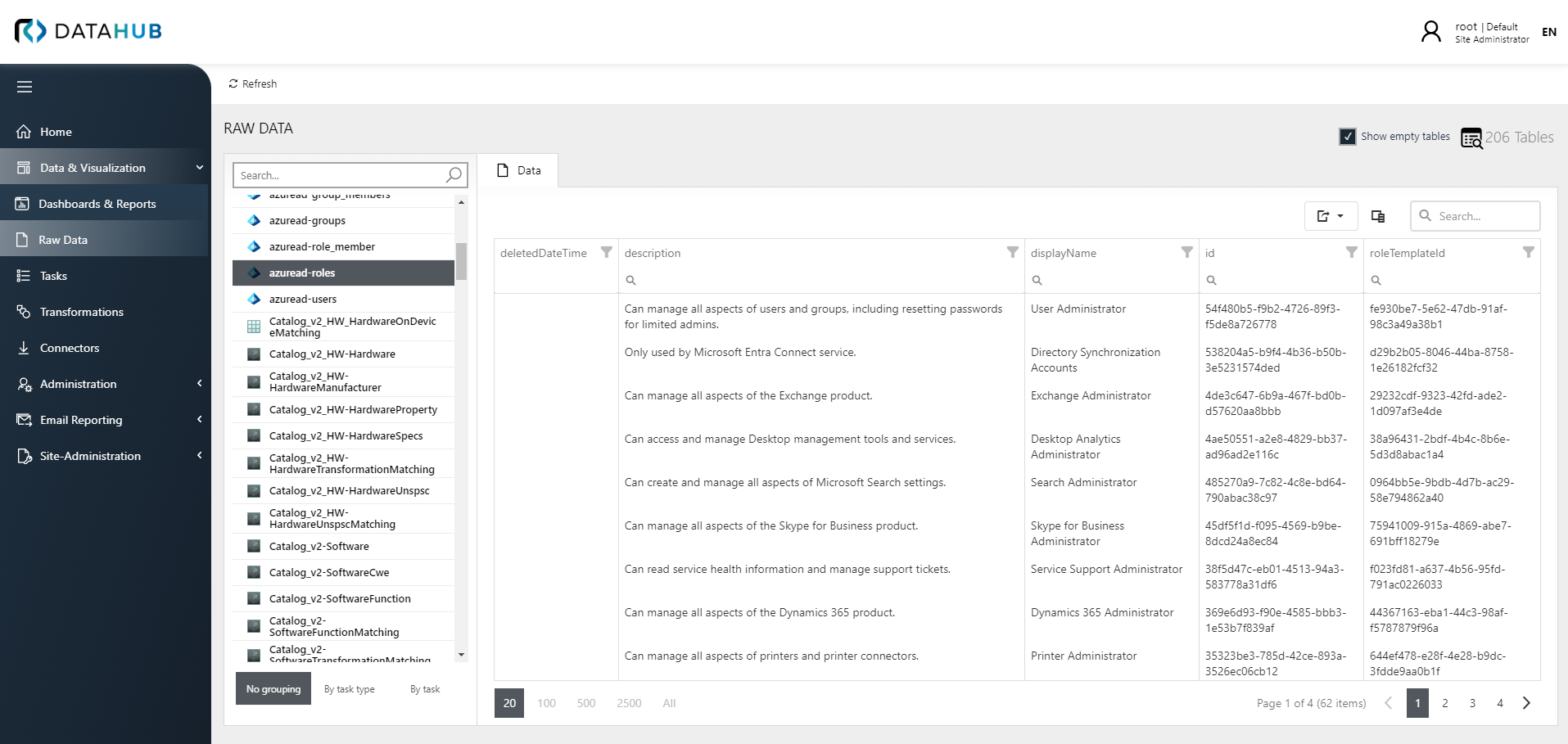The image size is (1568, 744).
Task: Toggle the filter on the description column
Action: pos(1013,253)
